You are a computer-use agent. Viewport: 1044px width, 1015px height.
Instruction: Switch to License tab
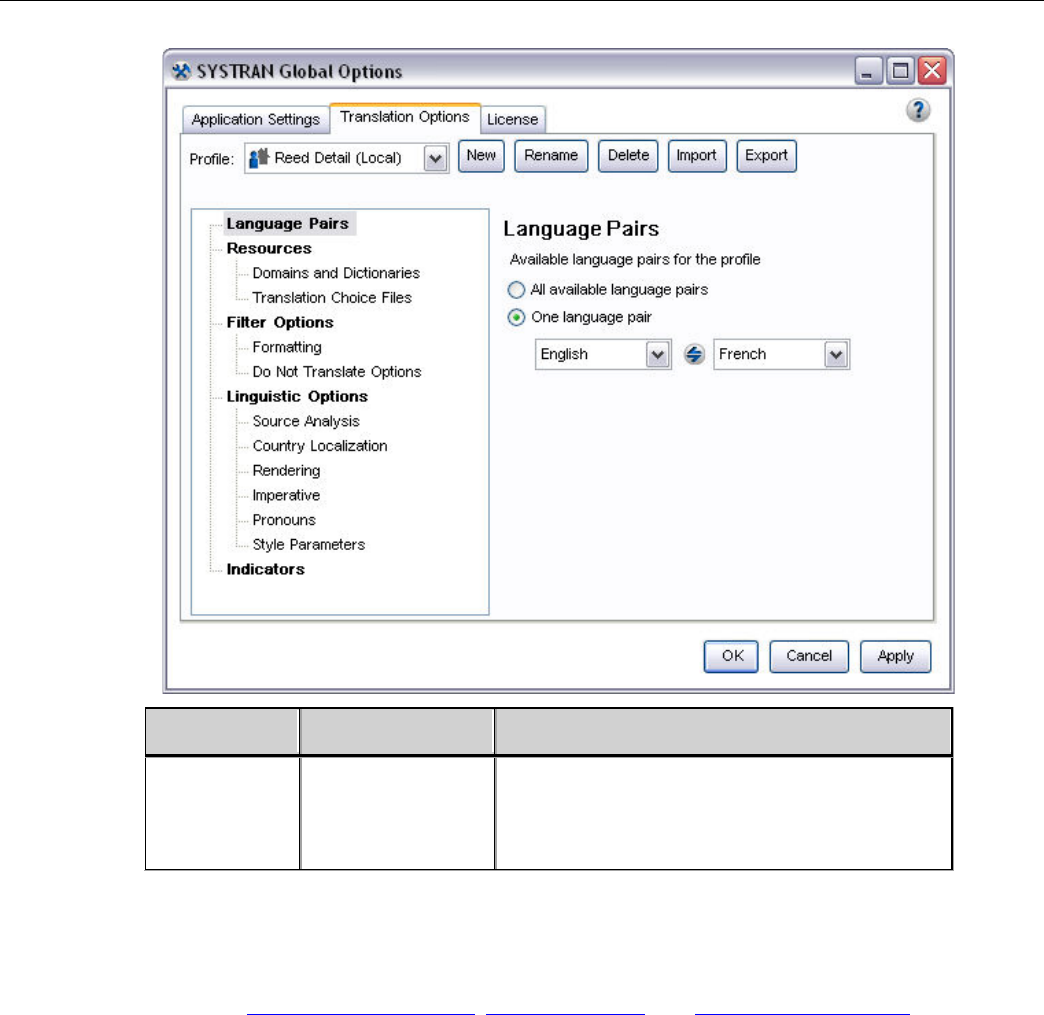512,119
